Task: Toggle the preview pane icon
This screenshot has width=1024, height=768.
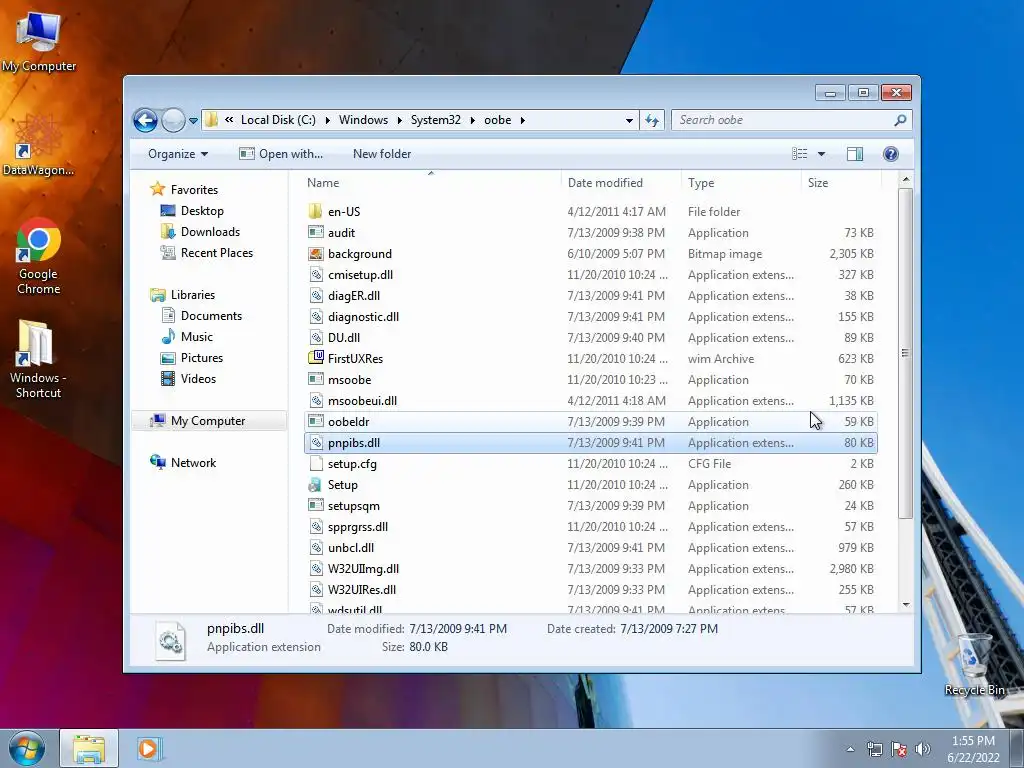Action: tap(854, 154)
